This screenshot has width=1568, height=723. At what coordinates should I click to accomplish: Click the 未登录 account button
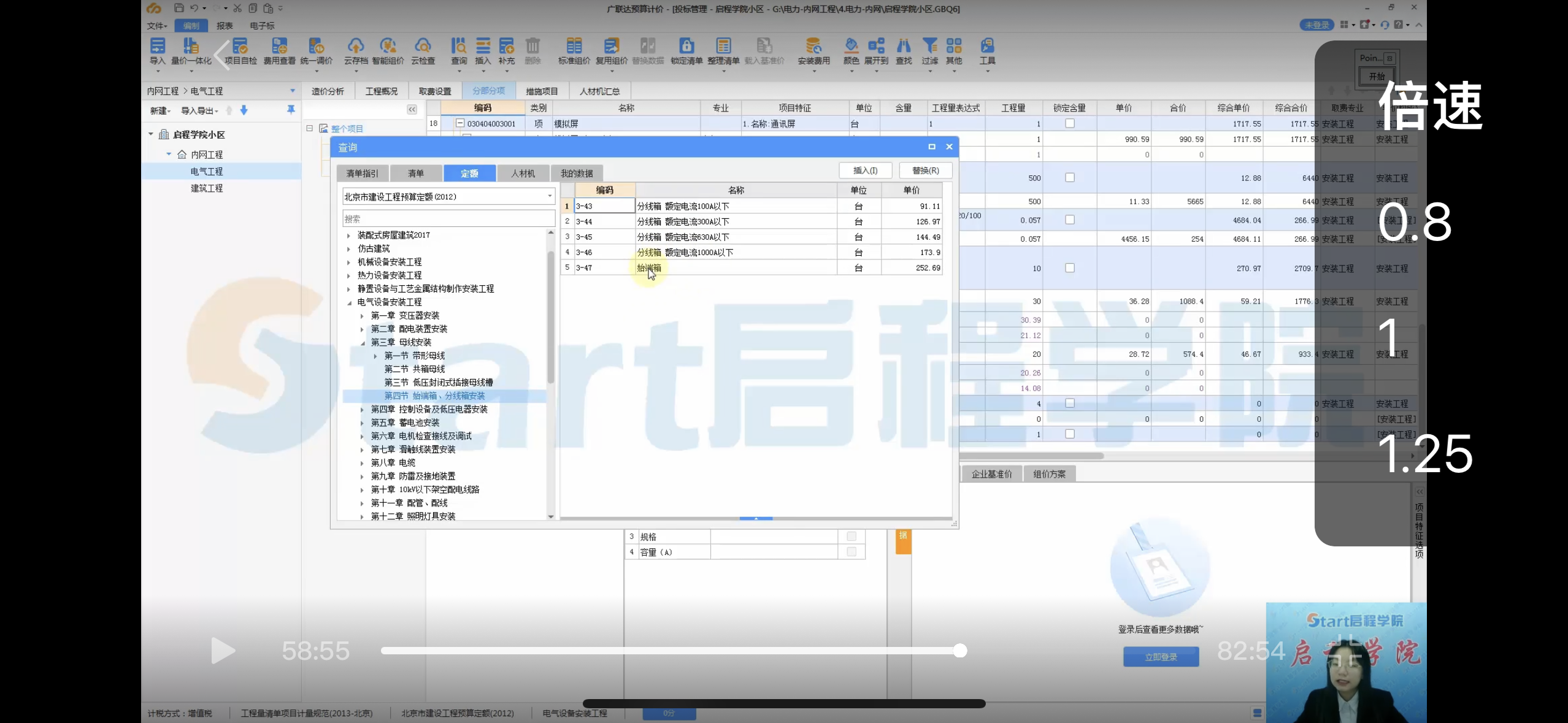pyautogui.click(x=1316, y=25)
